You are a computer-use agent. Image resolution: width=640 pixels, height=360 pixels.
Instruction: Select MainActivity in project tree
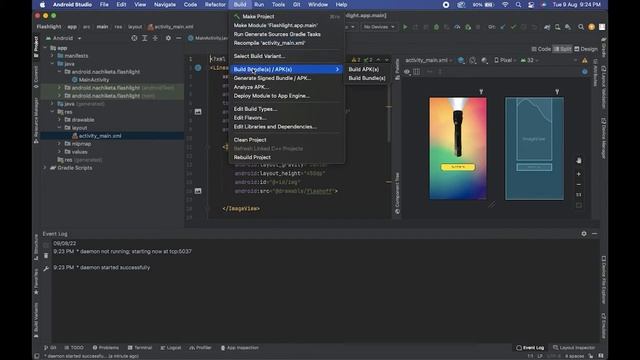91,80
